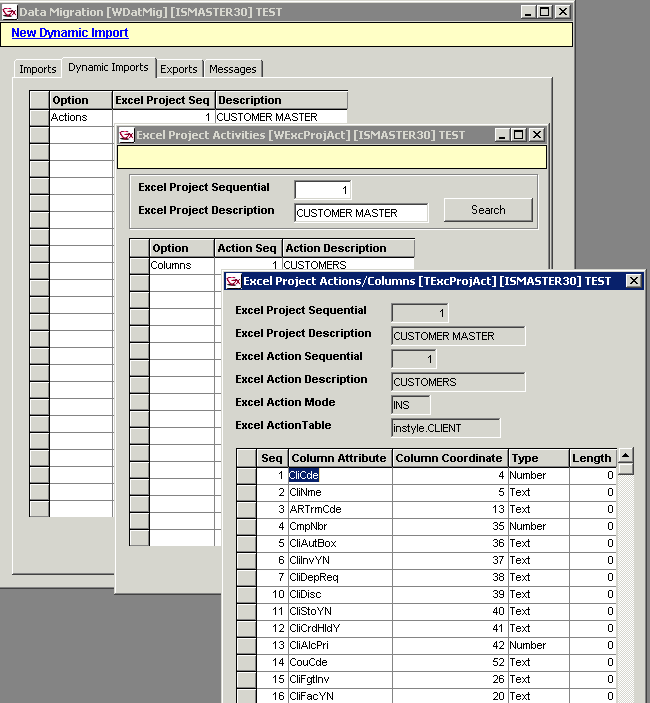Minimize the Excel Project Activities window
This screenshot has height=703, width=650.
(x=502, y=135)
